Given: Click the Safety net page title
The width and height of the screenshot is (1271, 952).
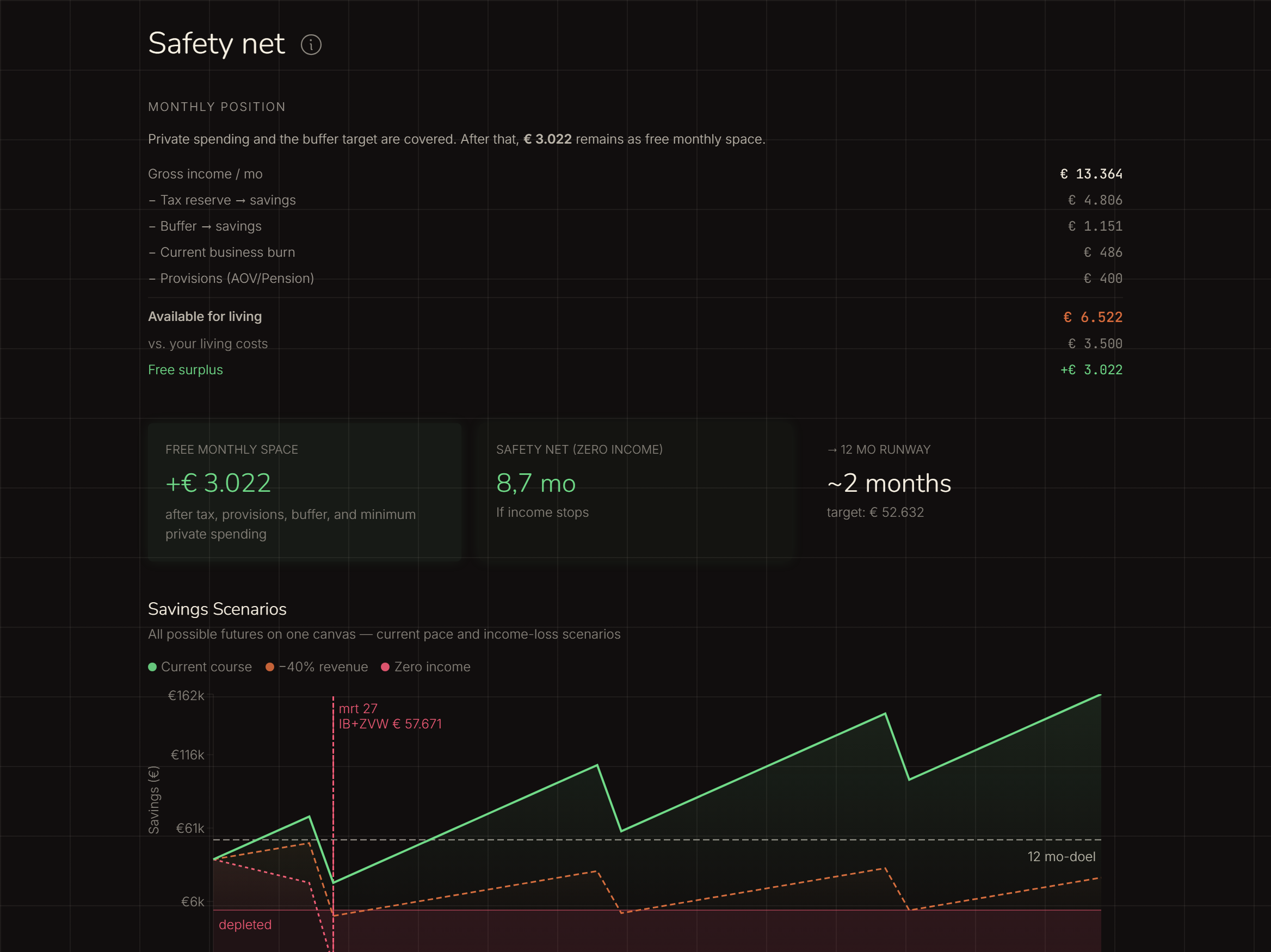Looking at the screenshot, I should point(216,44).
